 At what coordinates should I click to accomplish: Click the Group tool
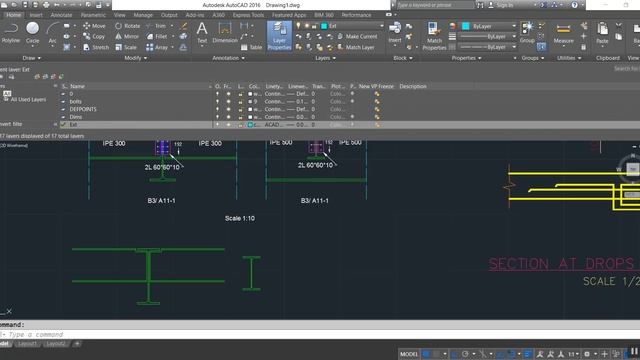(x=527, y=33)
